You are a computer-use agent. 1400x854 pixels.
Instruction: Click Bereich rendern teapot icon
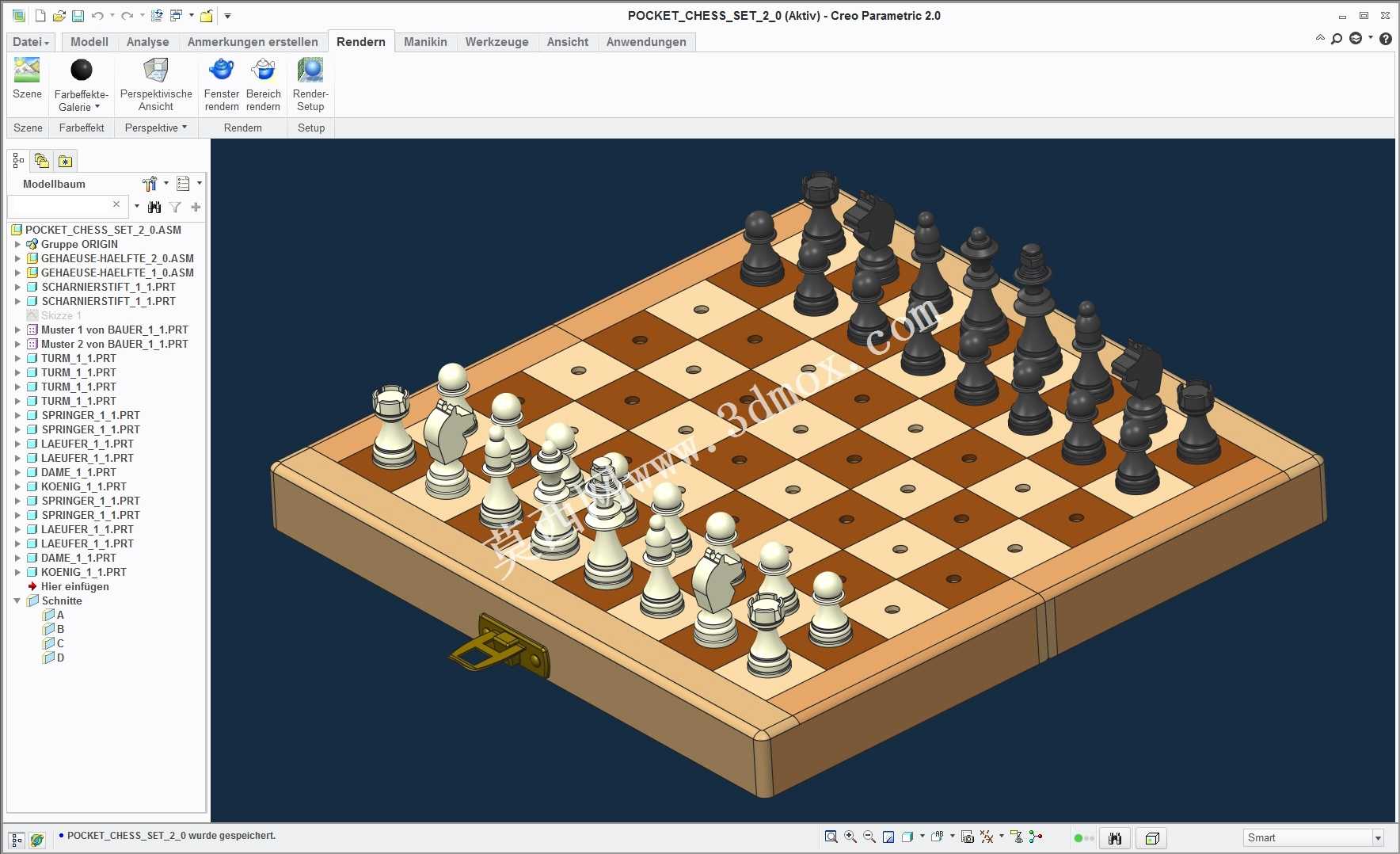point(263,70)
